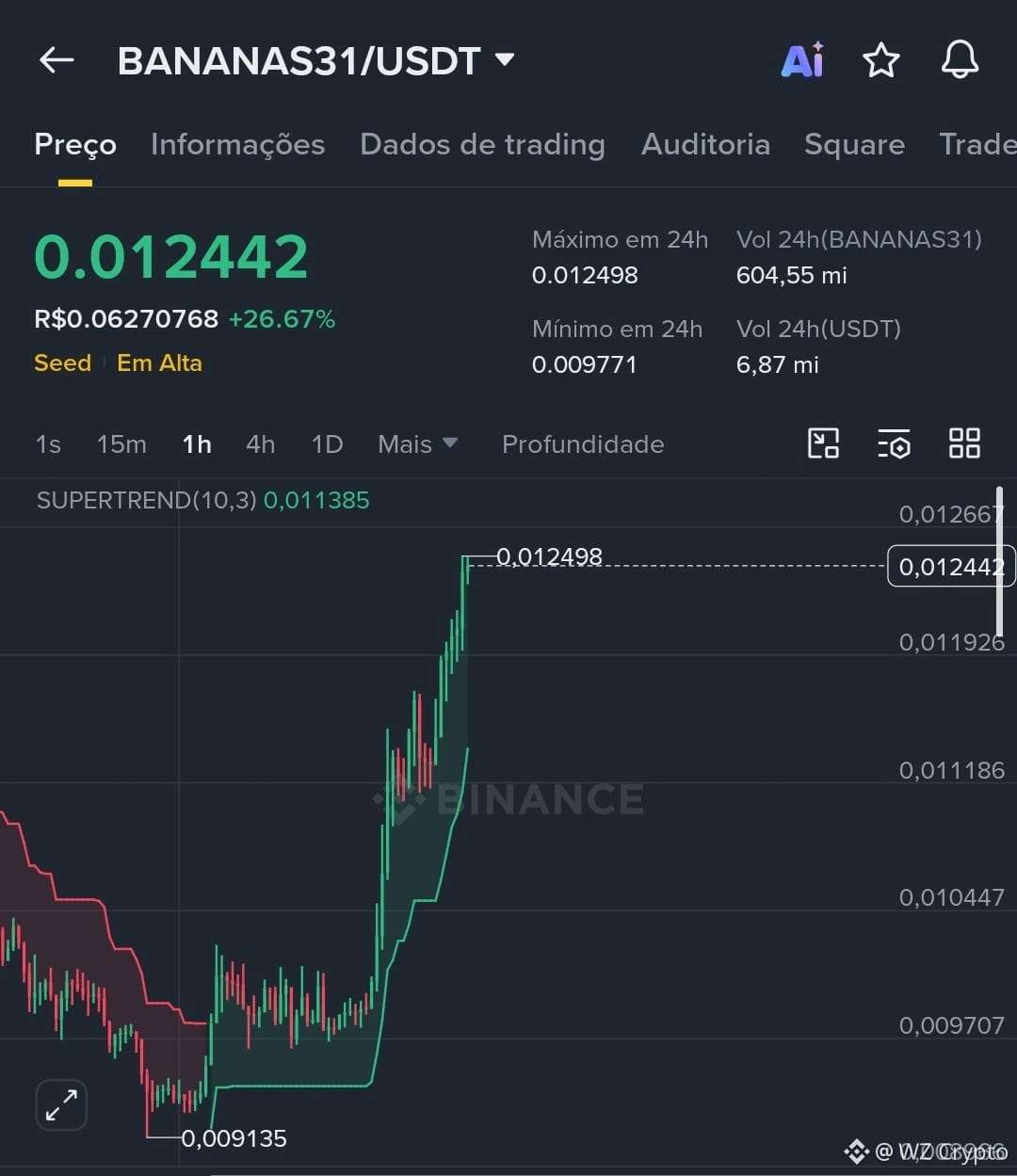
Task: Open the chart drawing tools icon
Action: [x=823, y=443]
